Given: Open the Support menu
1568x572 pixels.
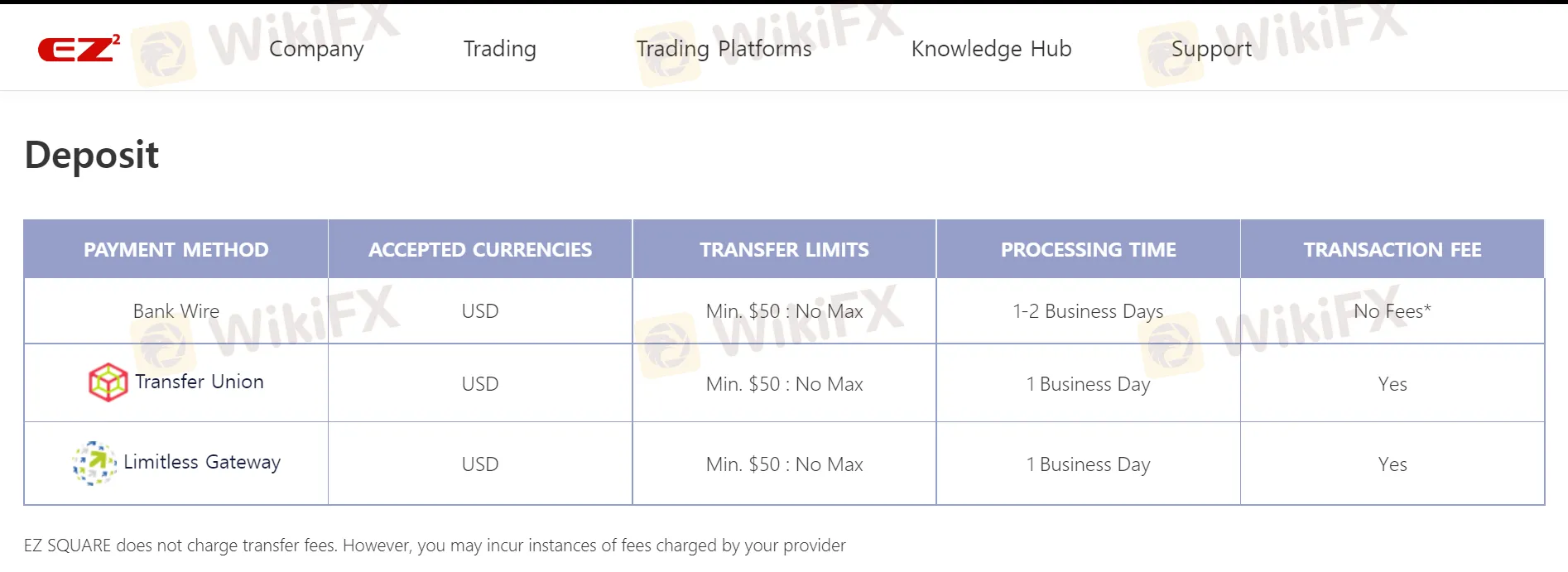Looking at the screenshot, I should (x=1211, y=49).
